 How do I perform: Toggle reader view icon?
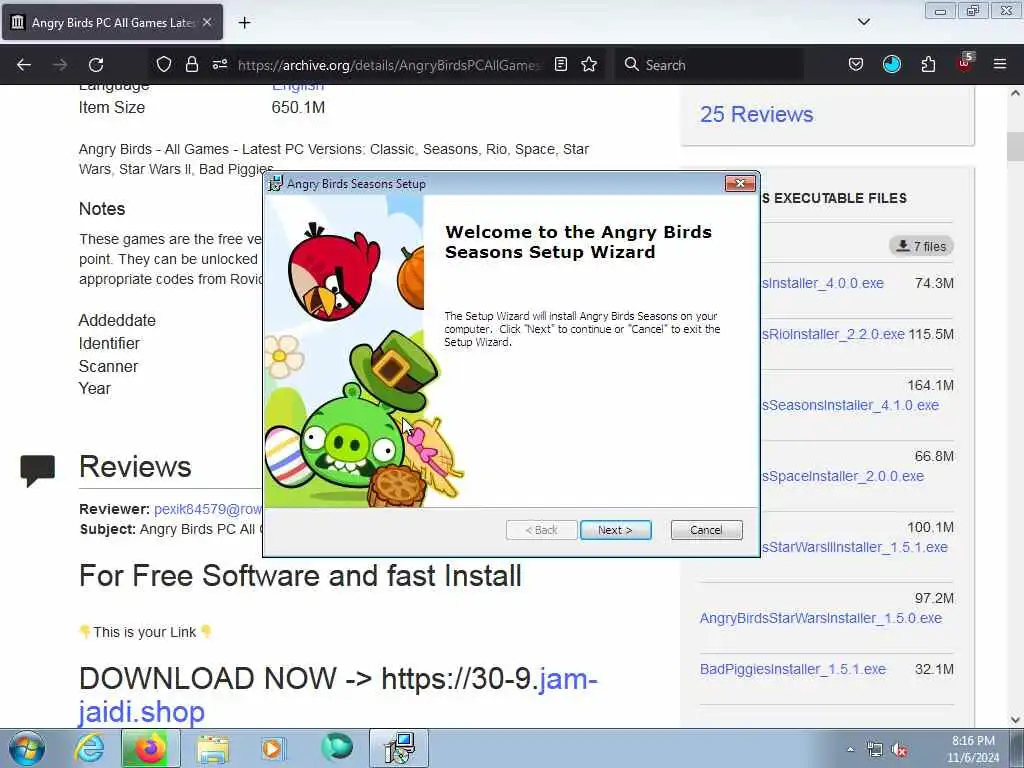560,64
